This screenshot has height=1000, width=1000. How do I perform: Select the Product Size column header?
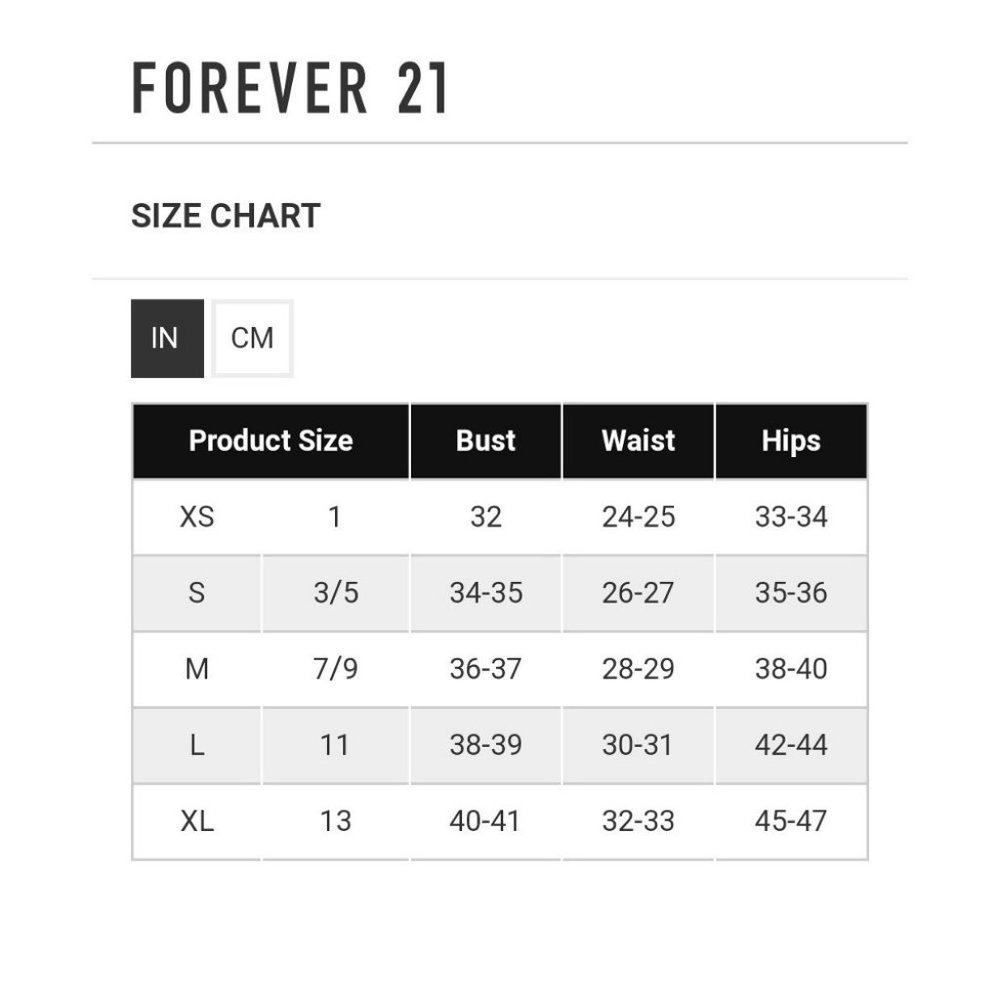(x=271, y=440)
